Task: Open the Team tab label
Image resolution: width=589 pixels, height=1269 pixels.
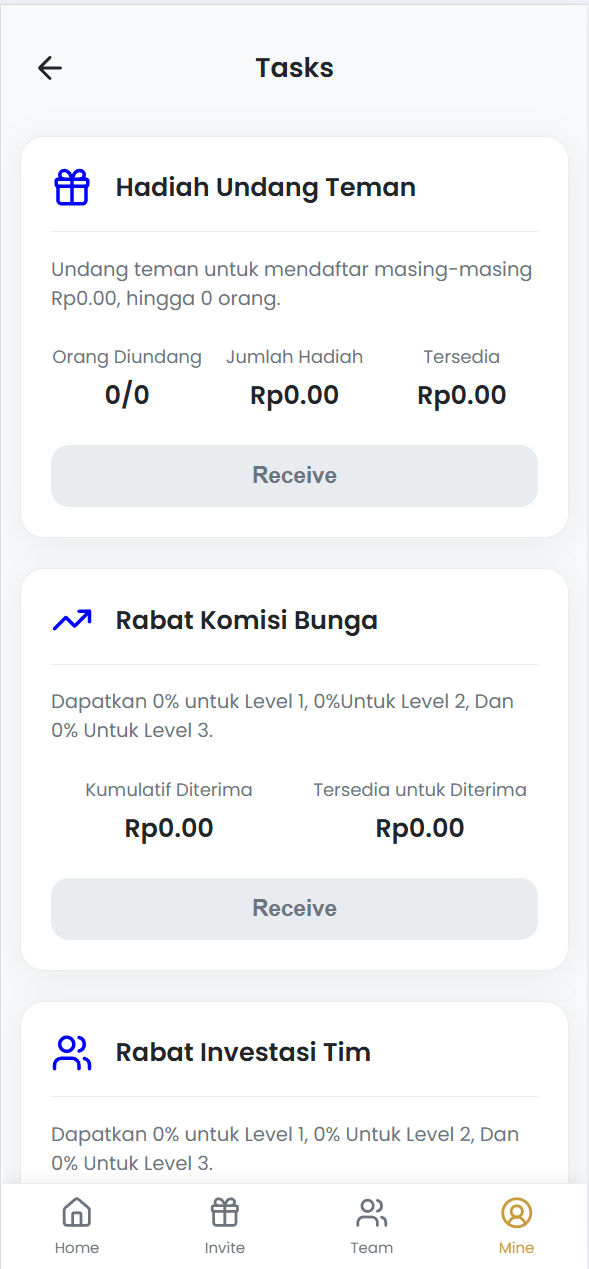Action: 372,1248
